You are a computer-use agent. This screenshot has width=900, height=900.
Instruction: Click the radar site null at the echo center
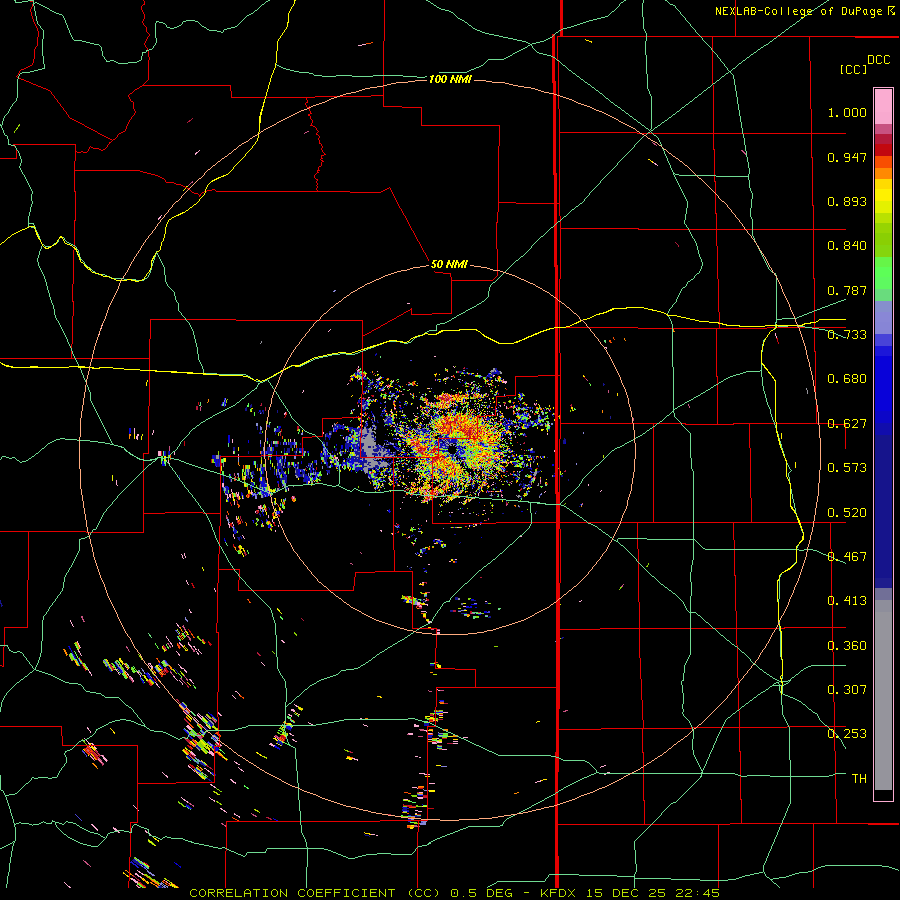coord(452,448)
